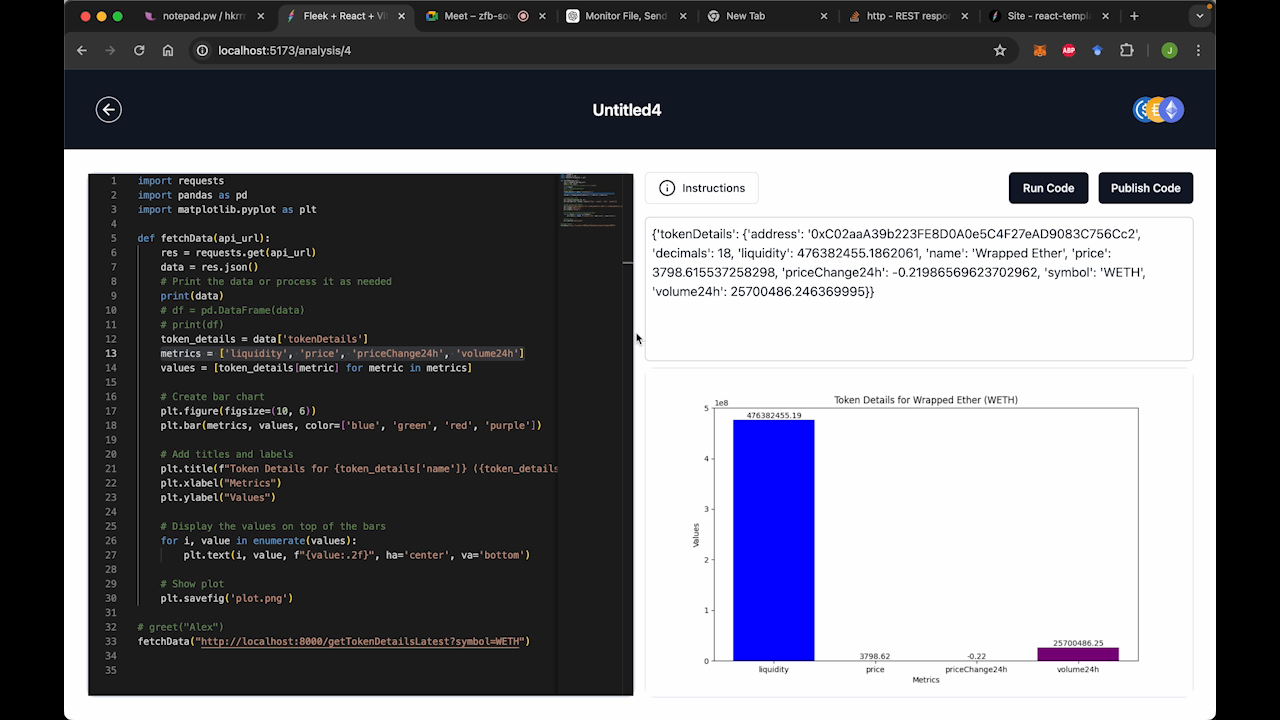Close the notepad.pw tab
Viewport: 1280px width, 720px height.
click(261, 16)
